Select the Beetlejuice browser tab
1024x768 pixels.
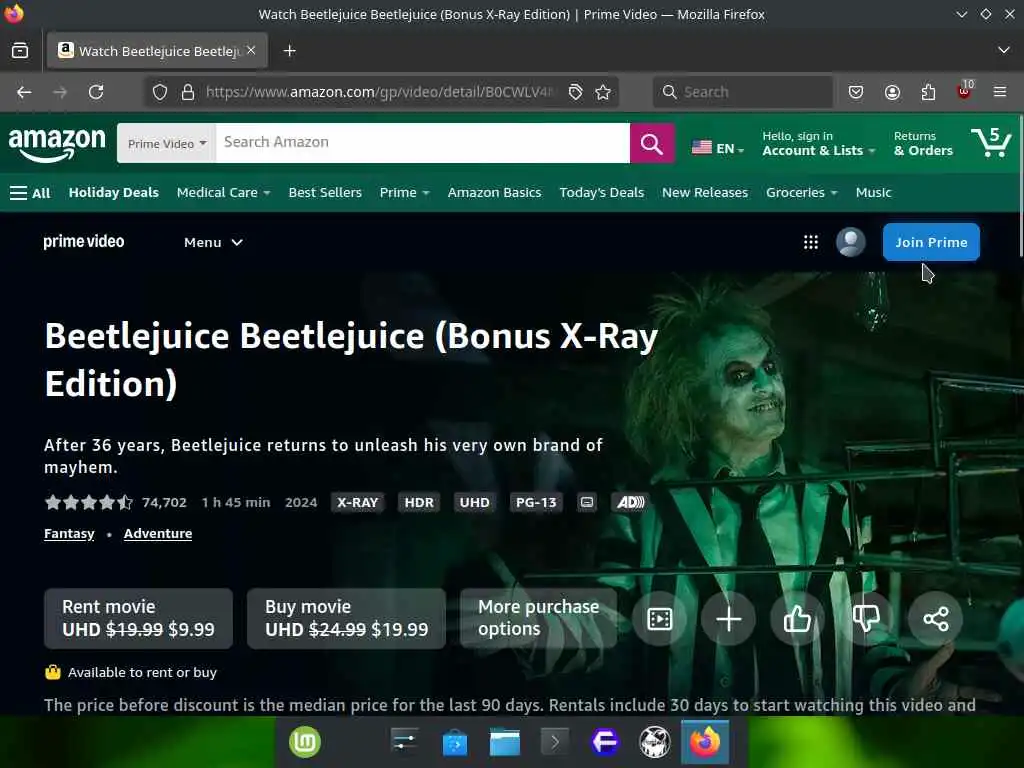(157, 51)
